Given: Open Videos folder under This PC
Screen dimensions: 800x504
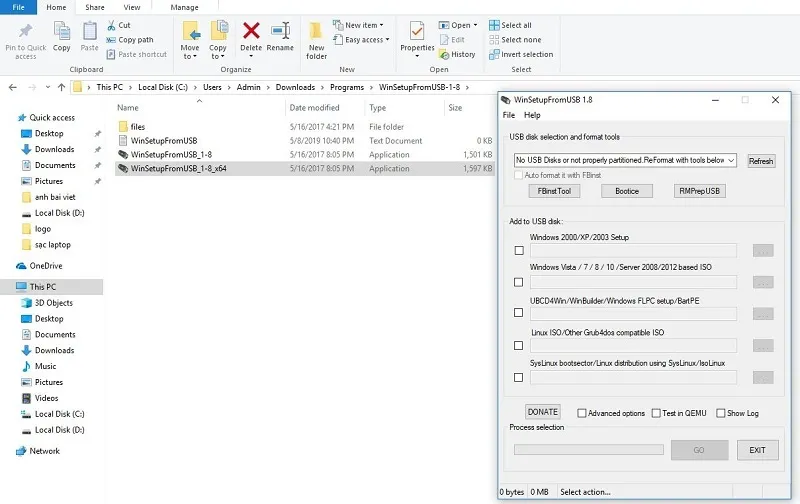Looking at the screenshot, I should [x=40, y=398].
